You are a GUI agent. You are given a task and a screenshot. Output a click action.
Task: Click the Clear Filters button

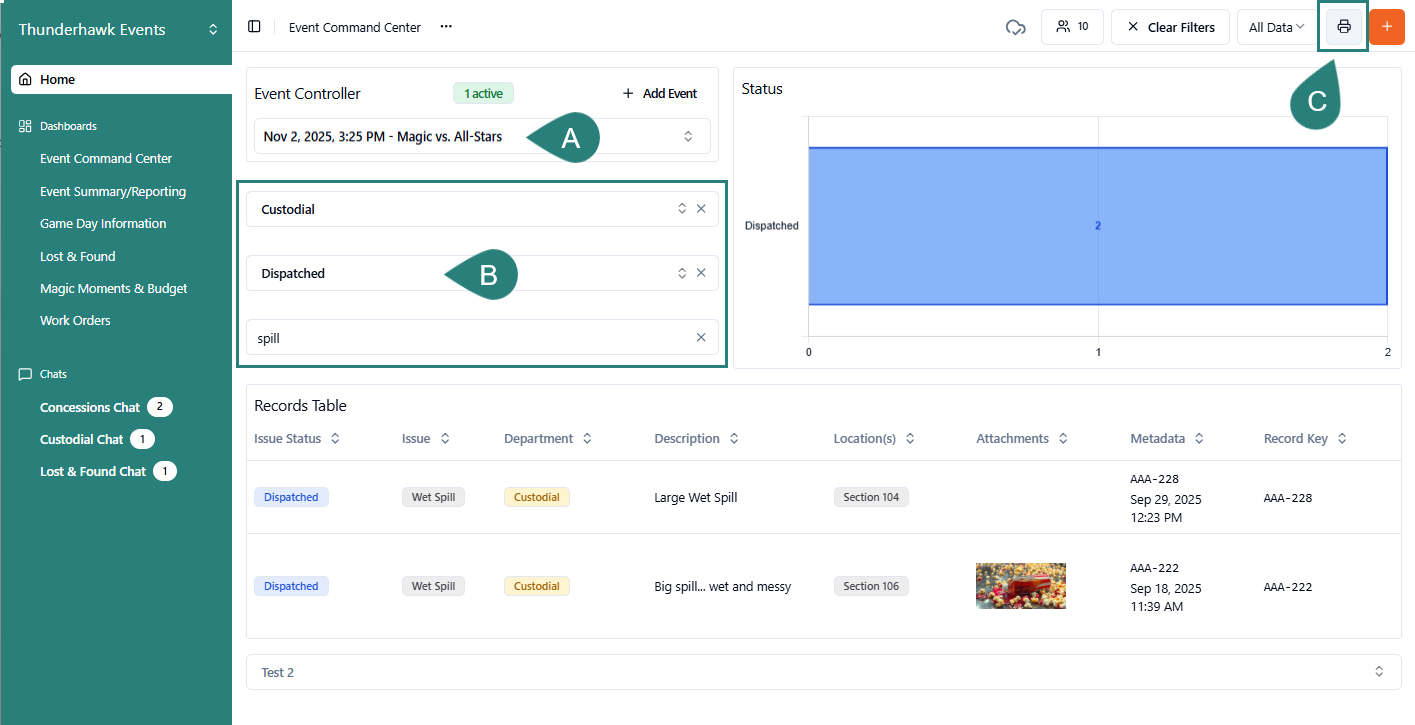point(1170,27)
